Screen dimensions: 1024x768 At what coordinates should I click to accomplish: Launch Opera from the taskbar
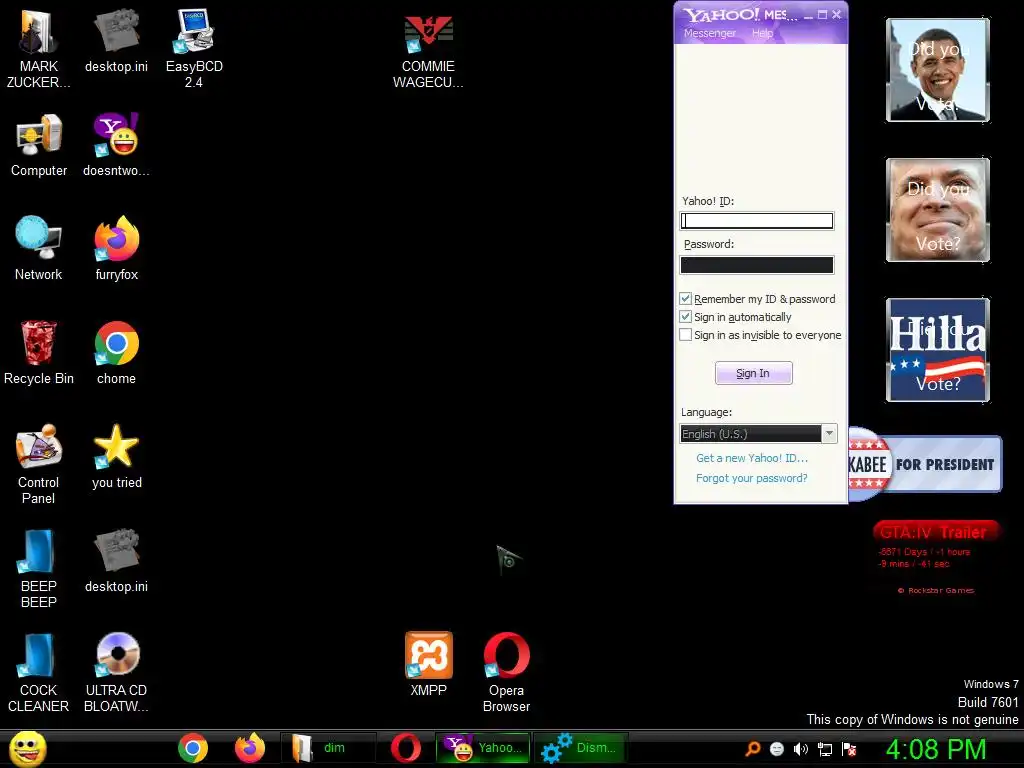[406, 748]
